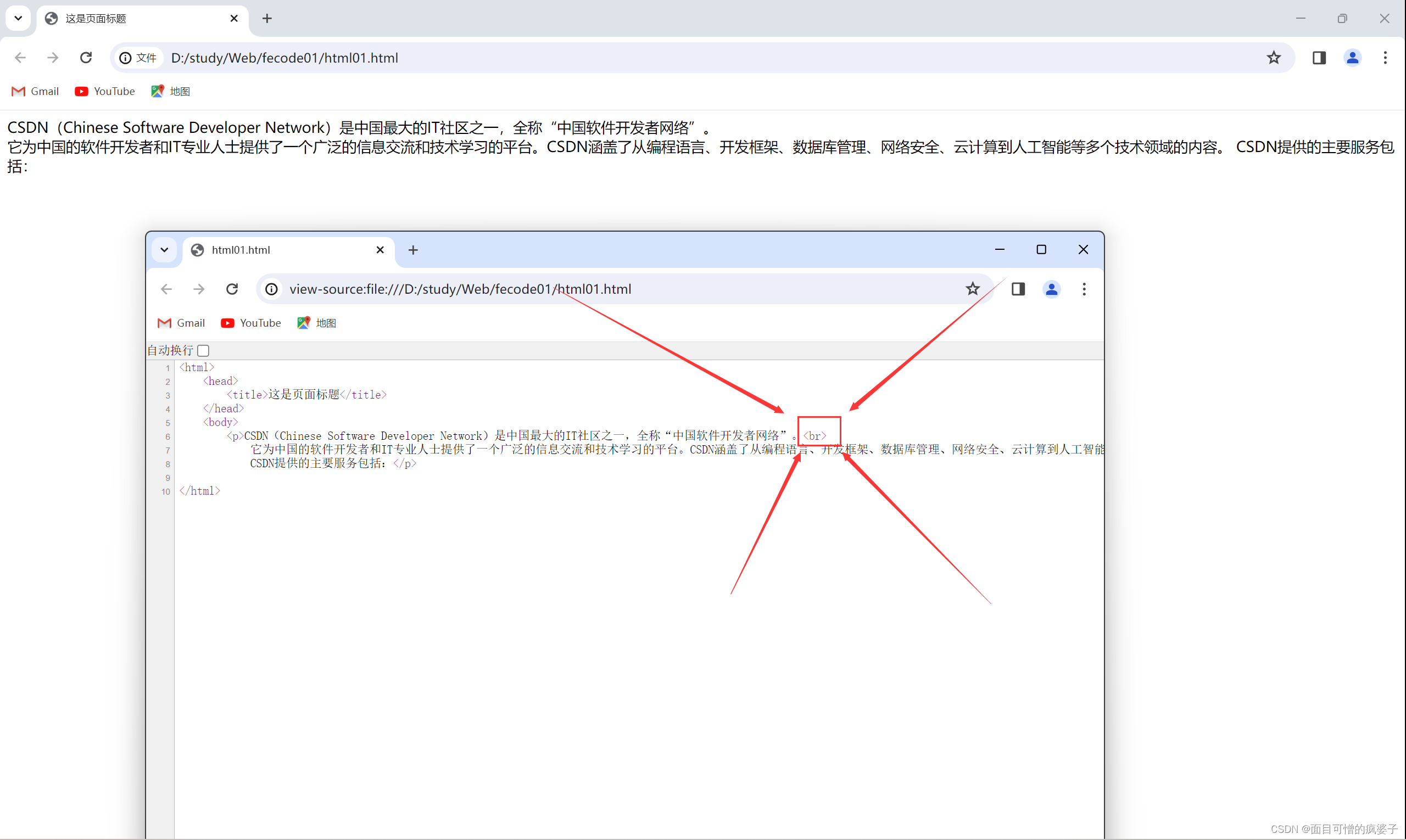Open the YouTube bookmark in the view-source window
The height and width of the screenshot is (840, 1406).
click(x=251, y=323)
